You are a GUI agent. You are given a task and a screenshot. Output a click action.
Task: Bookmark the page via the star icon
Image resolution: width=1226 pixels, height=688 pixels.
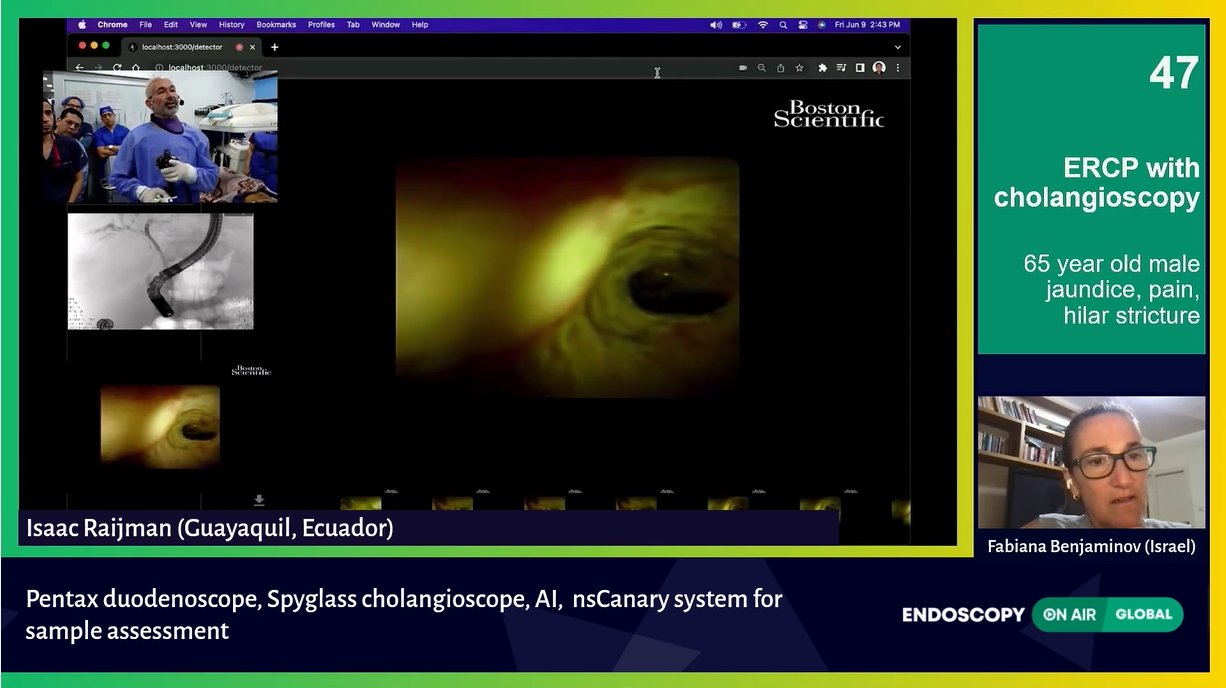click(x=800, y=68)
